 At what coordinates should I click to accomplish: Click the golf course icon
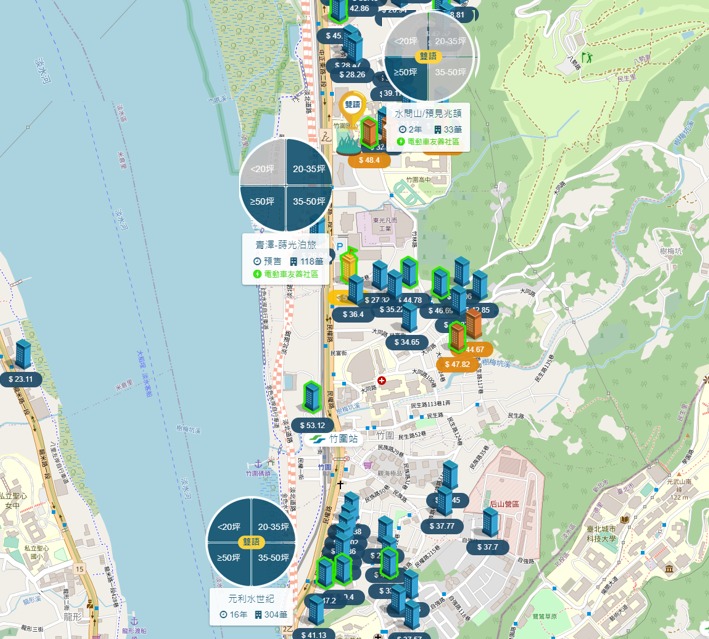point(587,57)
